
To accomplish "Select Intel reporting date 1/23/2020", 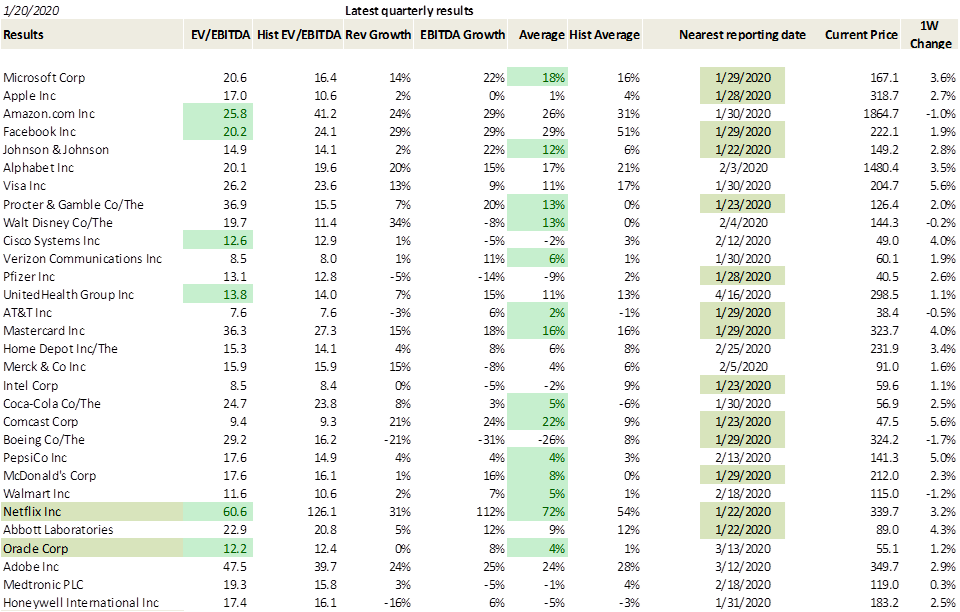I will coord(742,386).
